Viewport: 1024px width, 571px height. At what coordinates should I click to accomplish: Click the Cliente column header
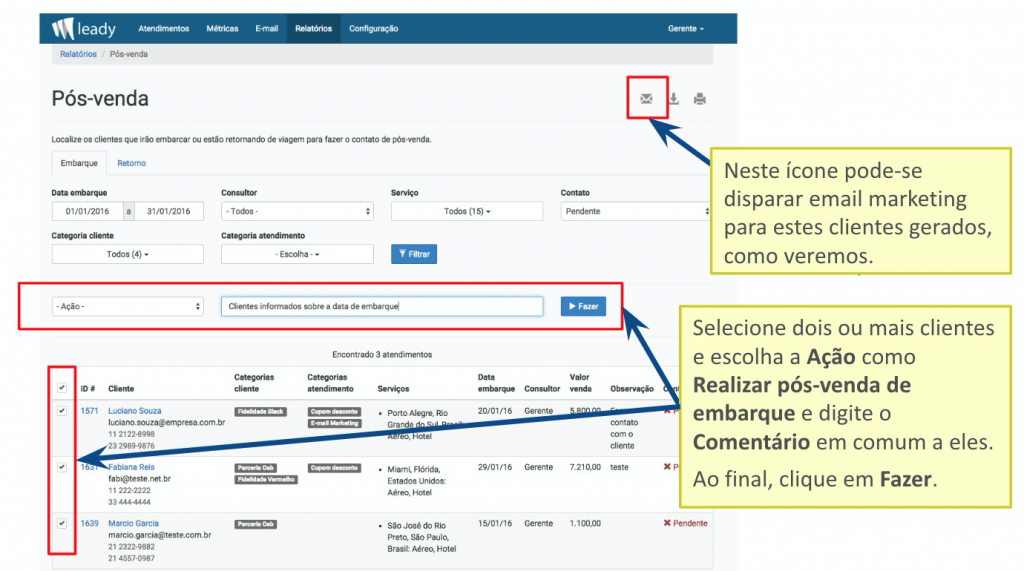pos(121,389)
